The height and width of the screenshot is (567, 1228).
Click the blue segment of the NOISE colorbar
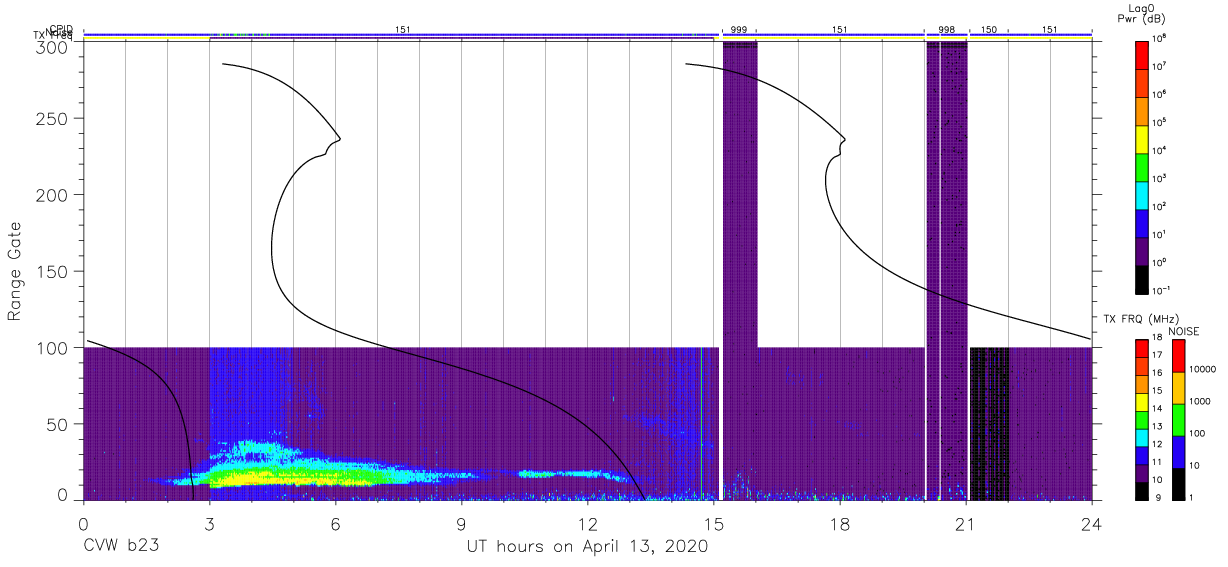[x=1177, y=452]
